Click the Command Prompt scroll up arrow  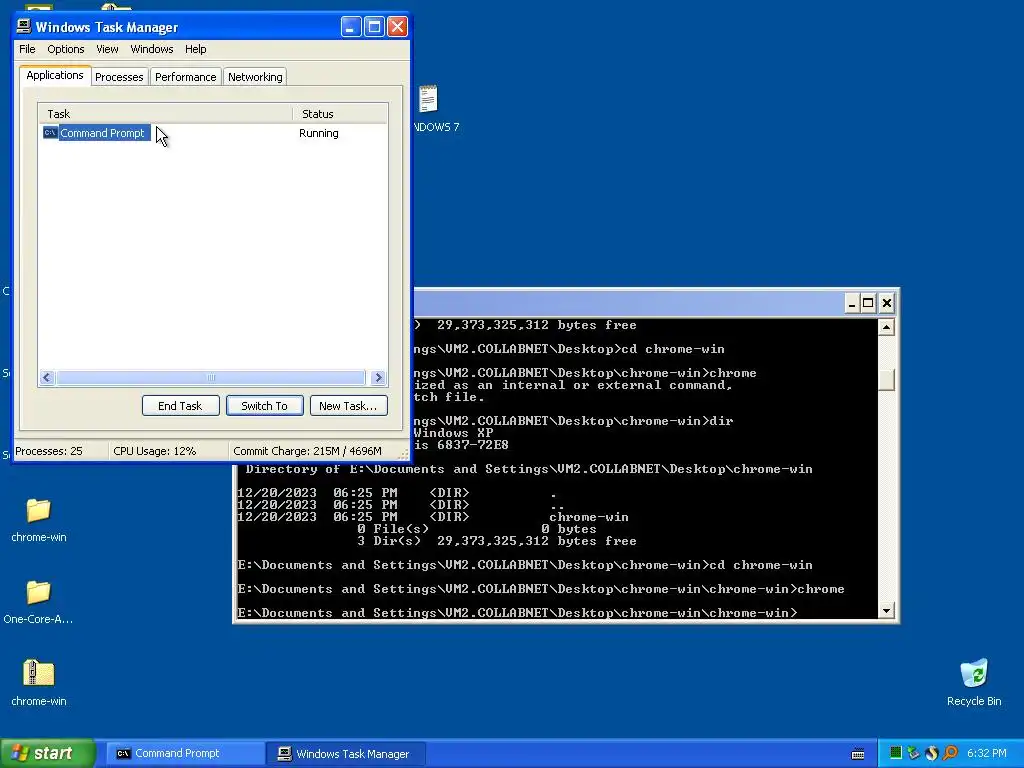pos(886,327)
